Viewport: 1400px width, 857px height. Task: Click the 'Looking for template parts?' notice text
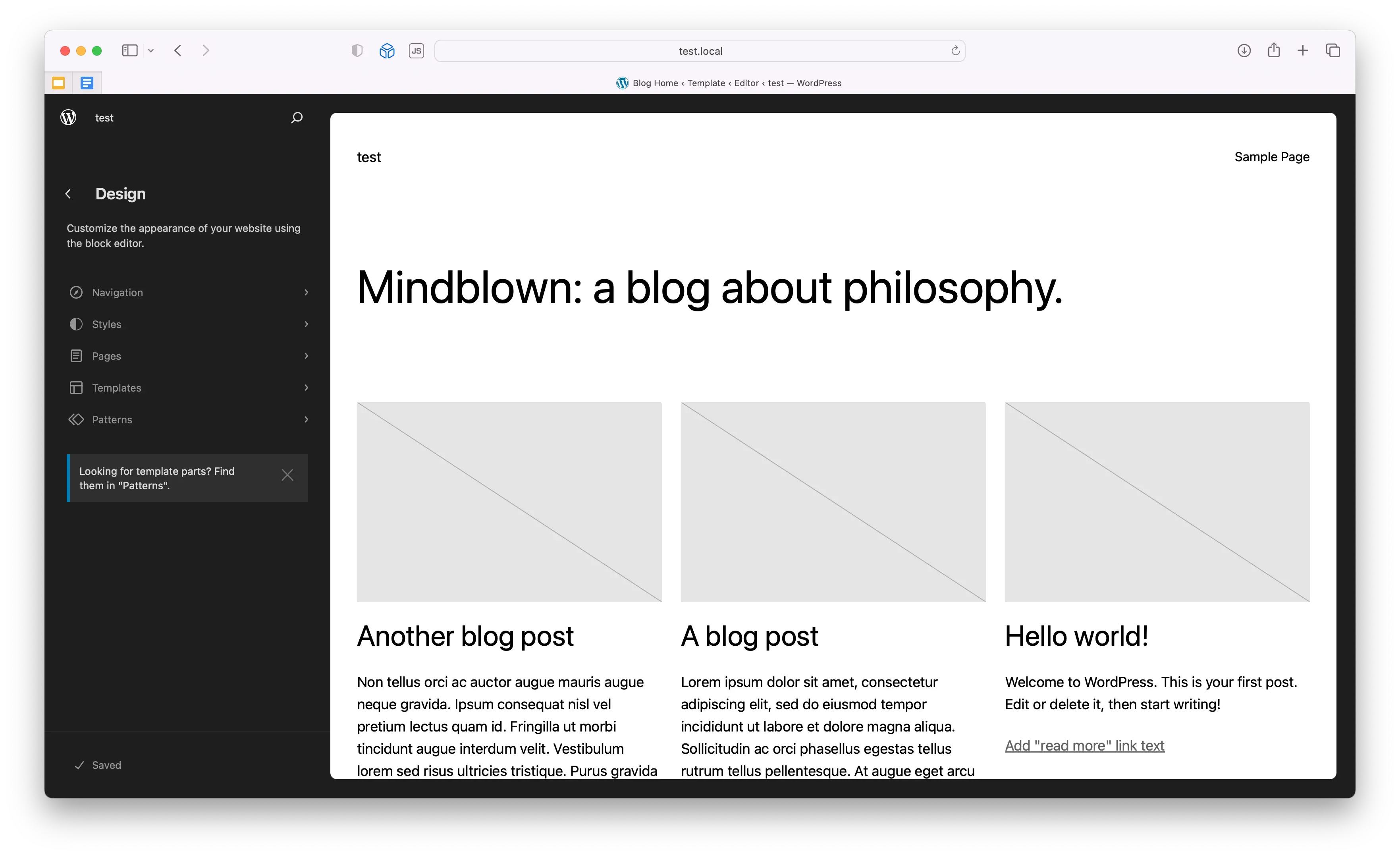pos(157,478)
